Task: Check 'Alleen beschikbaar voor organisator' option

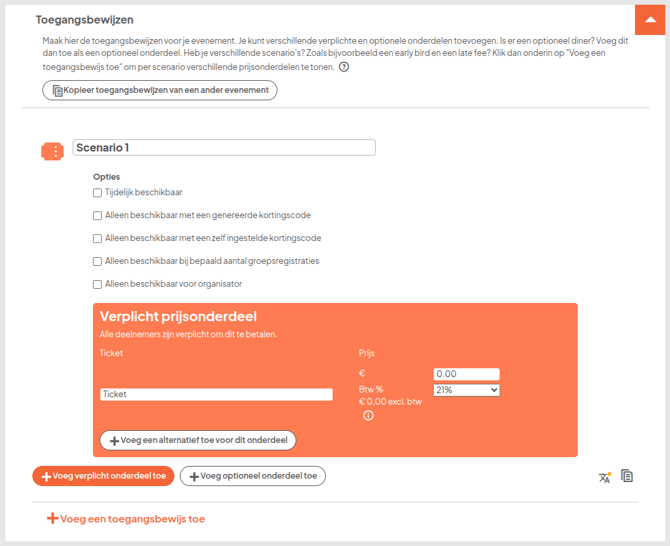Action: coord(97,284)
